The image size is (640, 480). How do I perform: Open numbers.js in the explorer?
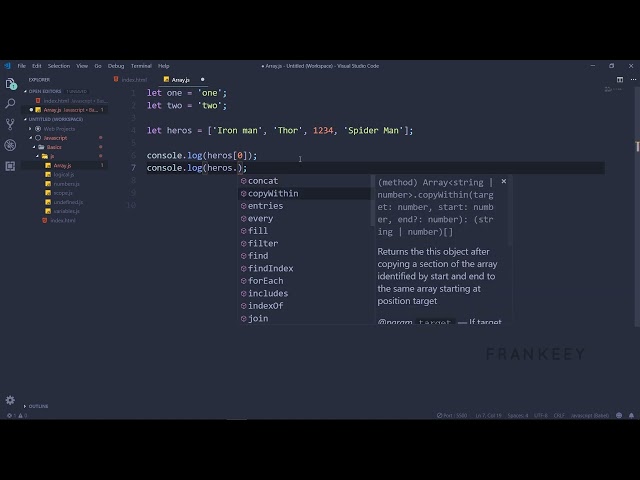(x=66, y=184)
